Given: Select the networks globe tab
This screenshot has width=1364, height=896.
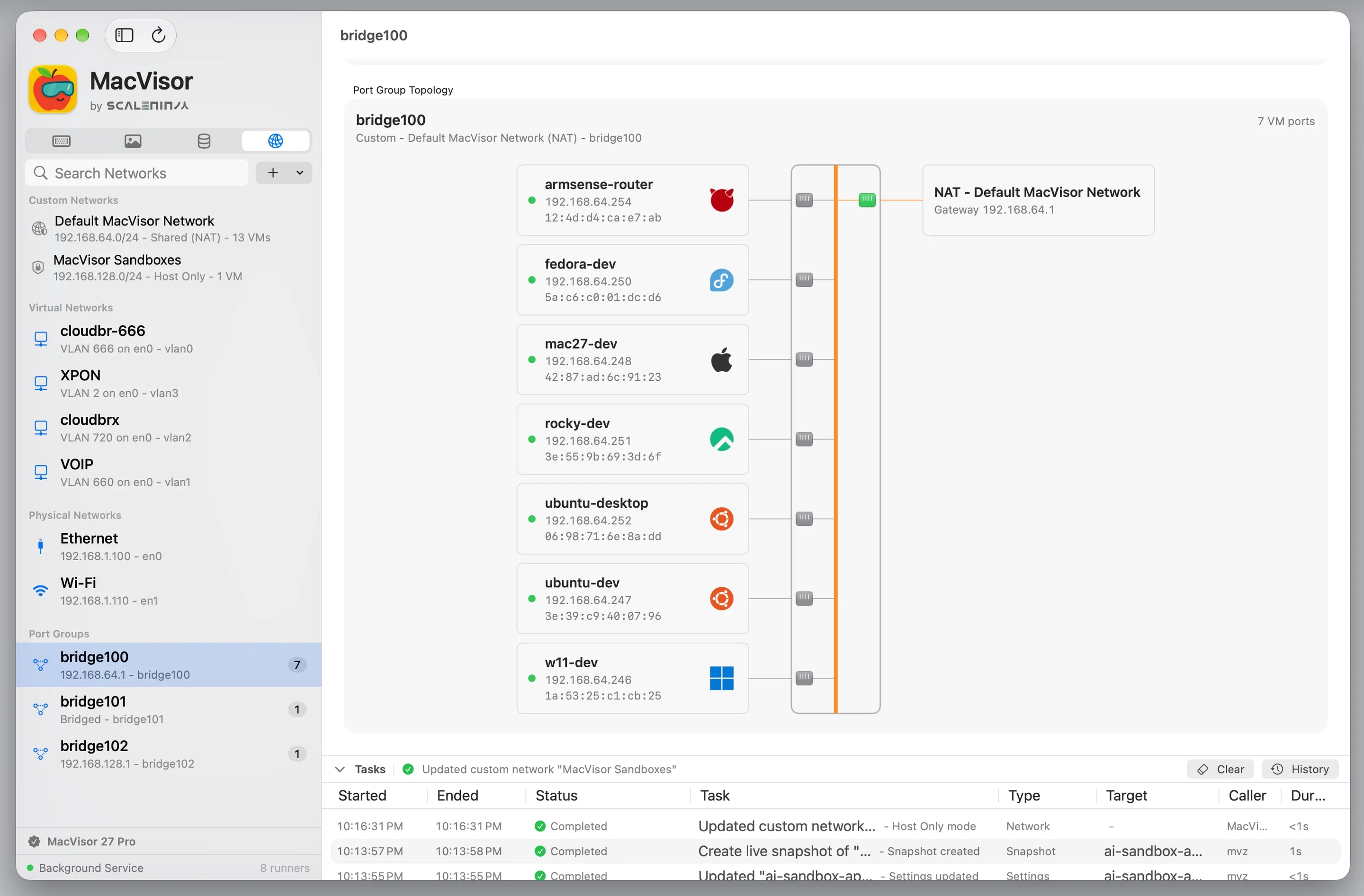Looking at the screenshot, I should [276, 140].
